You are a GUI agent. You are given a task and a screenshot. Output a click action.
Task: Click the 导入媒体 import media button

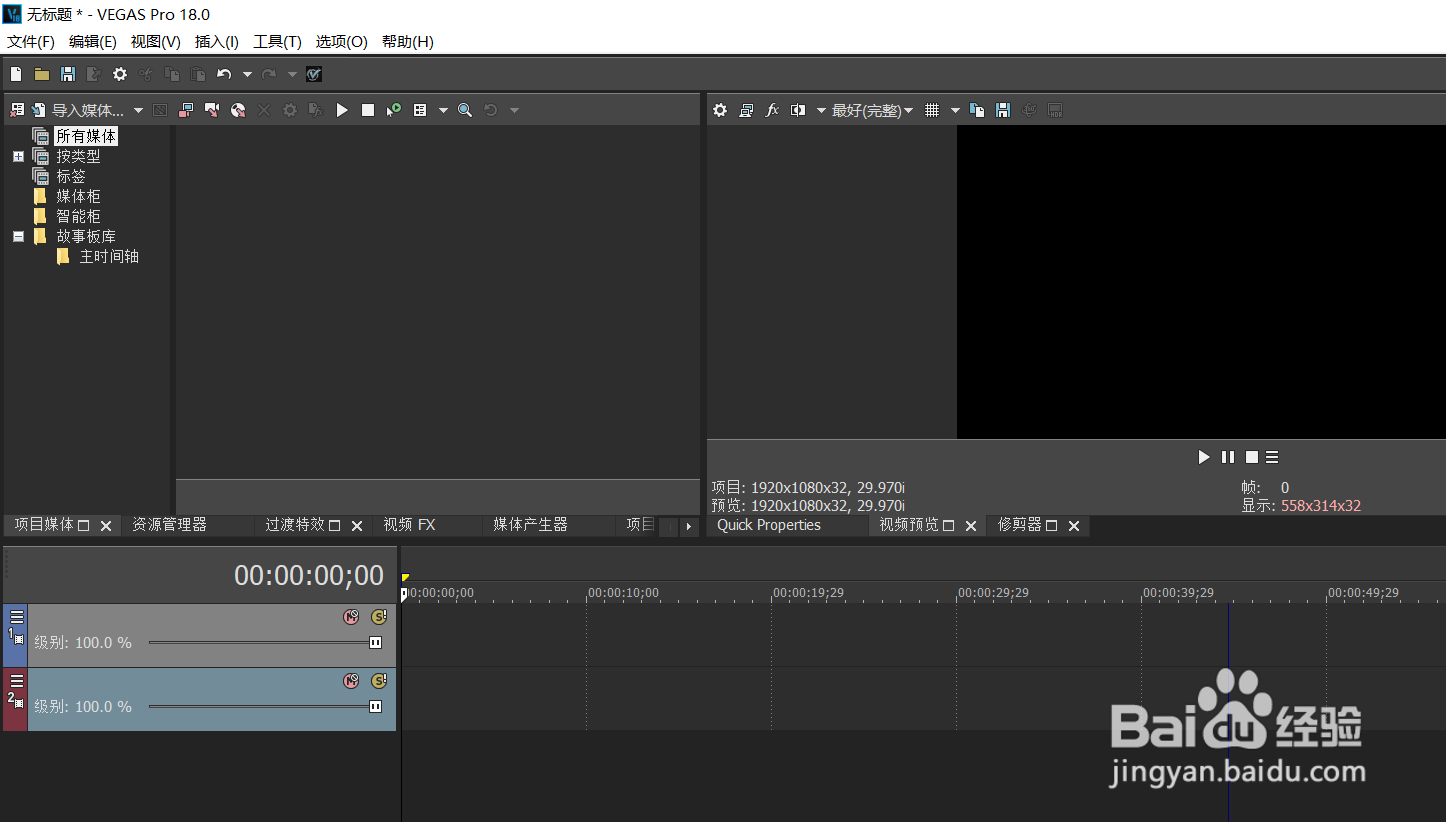coord(78,110)
